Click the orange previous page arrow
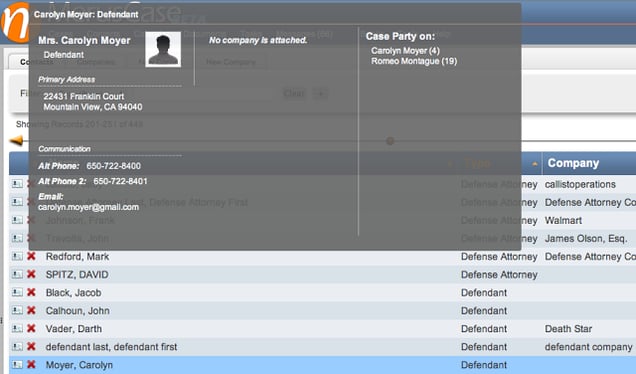 (17, 141)
